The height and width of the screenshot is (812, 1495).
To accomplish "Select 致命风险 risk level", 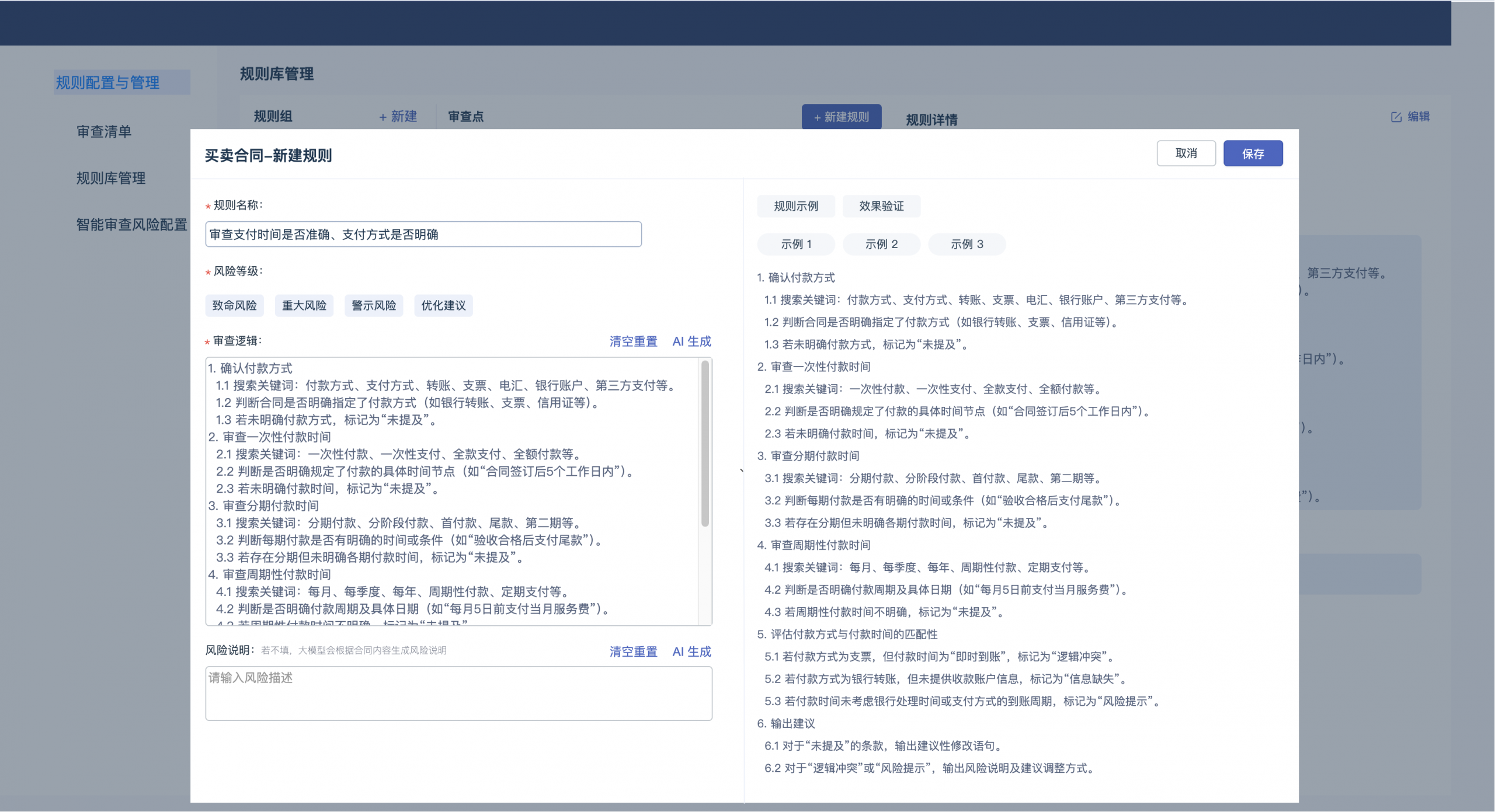I will (x=234, y=305).
